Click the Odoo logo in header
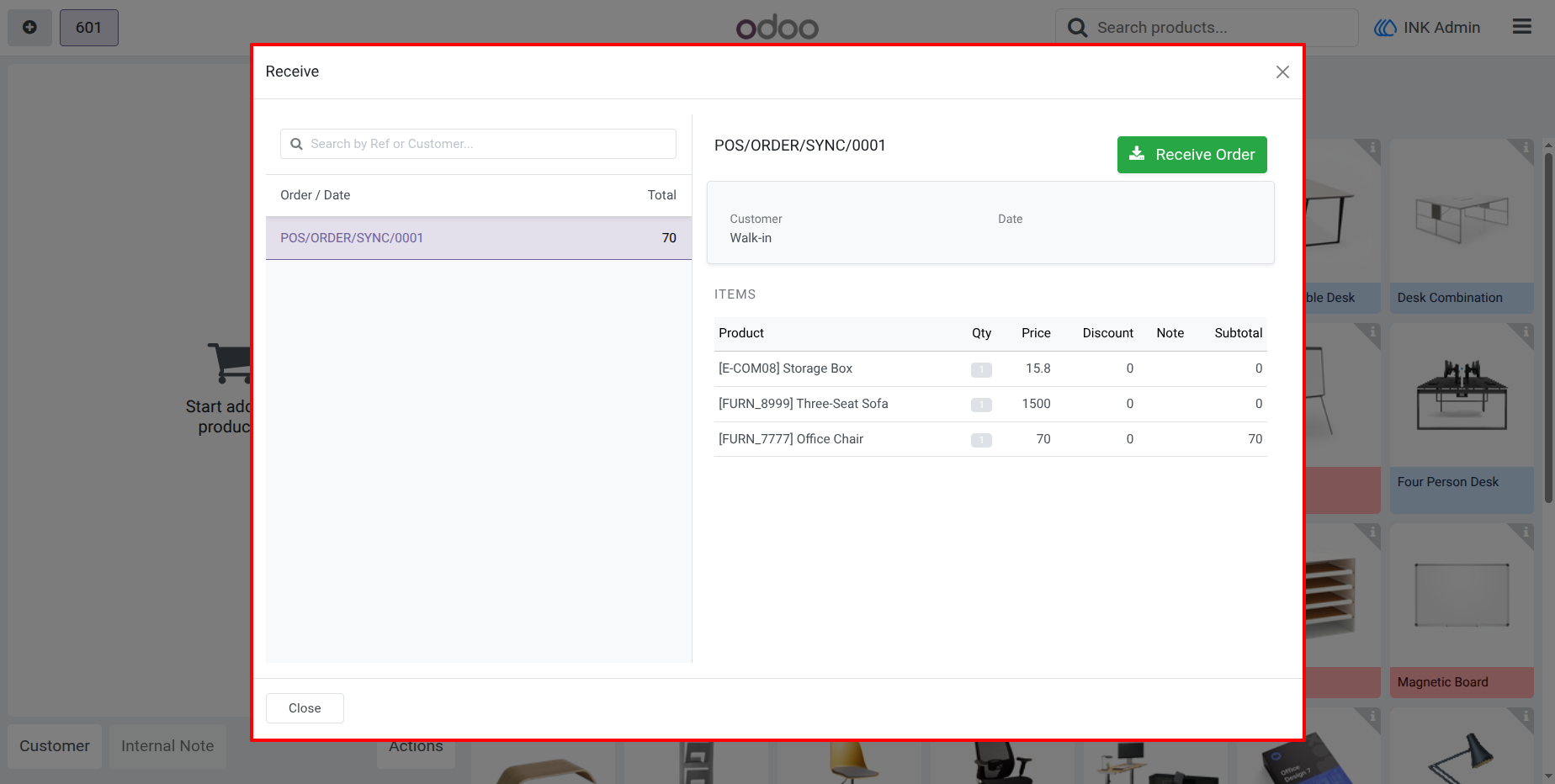This screenshot has height=784, width=1555. point(777,28)
